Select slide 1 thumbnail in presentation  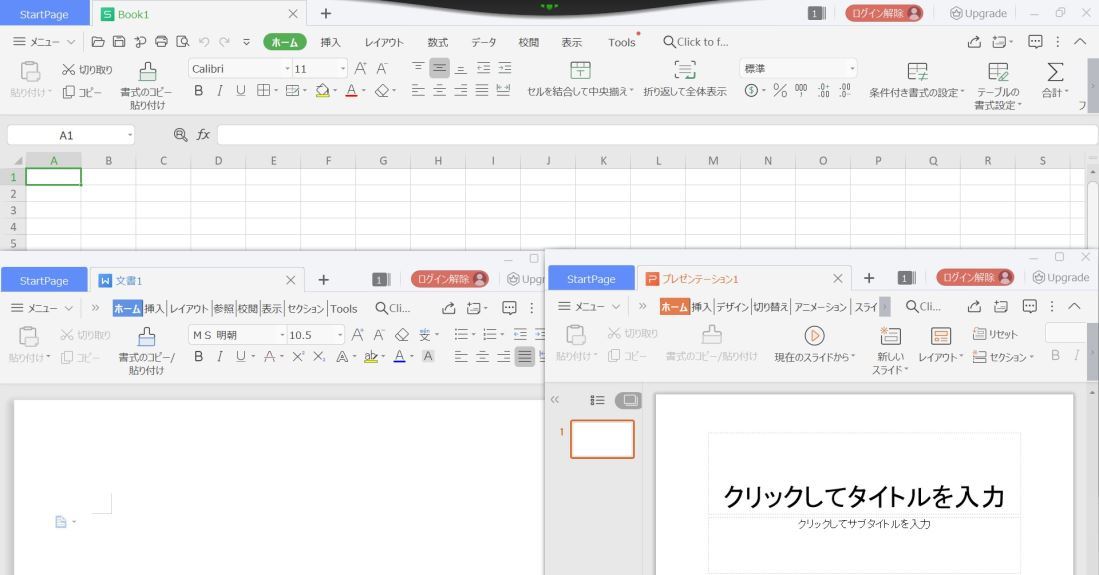pos(602,439)
